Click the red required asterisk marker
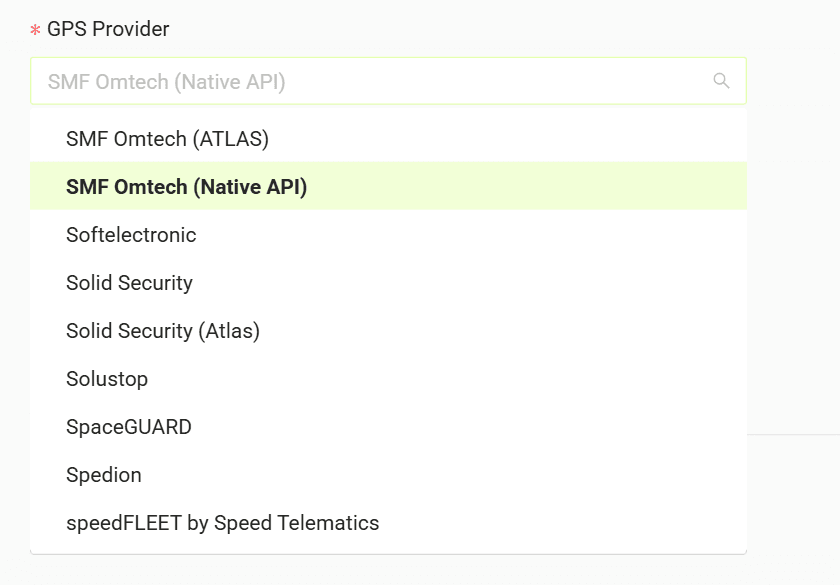Viewport: 840px width, 585px height. (x=35, y=30)
